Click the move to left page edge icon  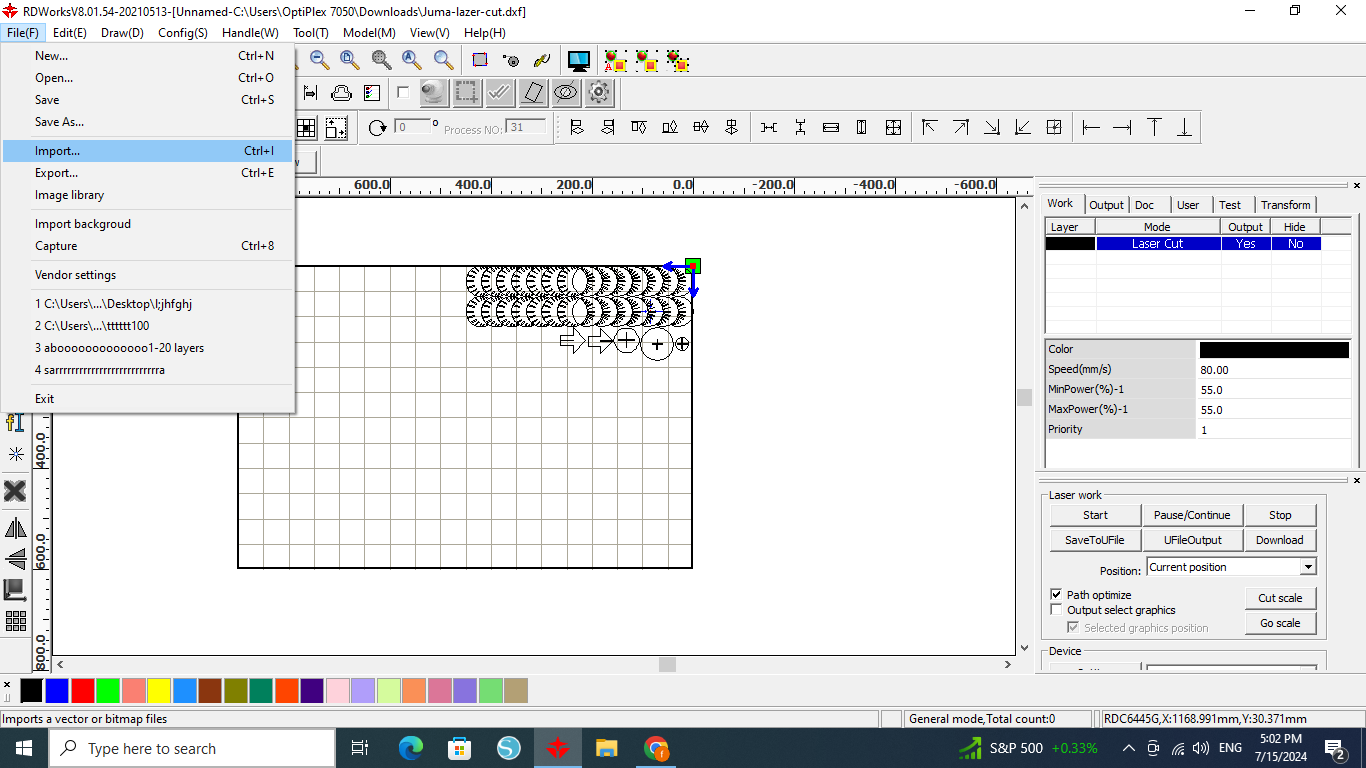click(x=1091, y=127)
